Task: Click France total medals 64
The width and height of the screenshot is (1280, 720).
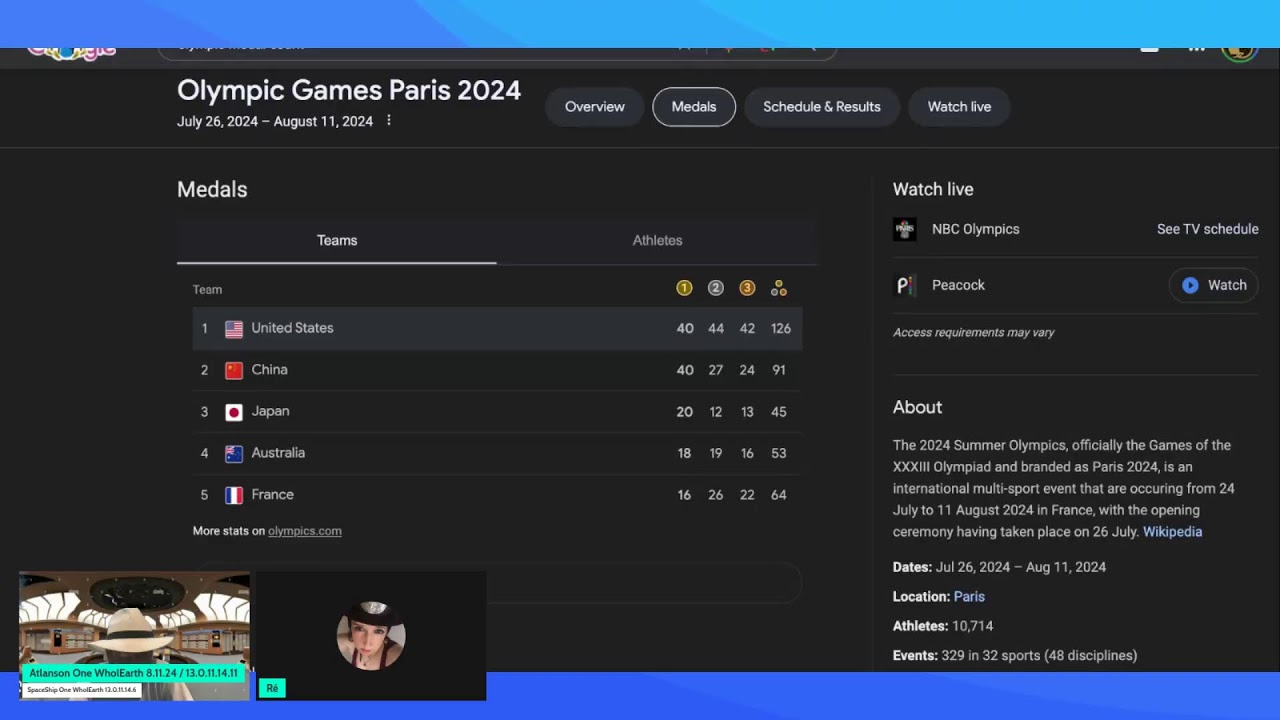Action: point(779,494)
